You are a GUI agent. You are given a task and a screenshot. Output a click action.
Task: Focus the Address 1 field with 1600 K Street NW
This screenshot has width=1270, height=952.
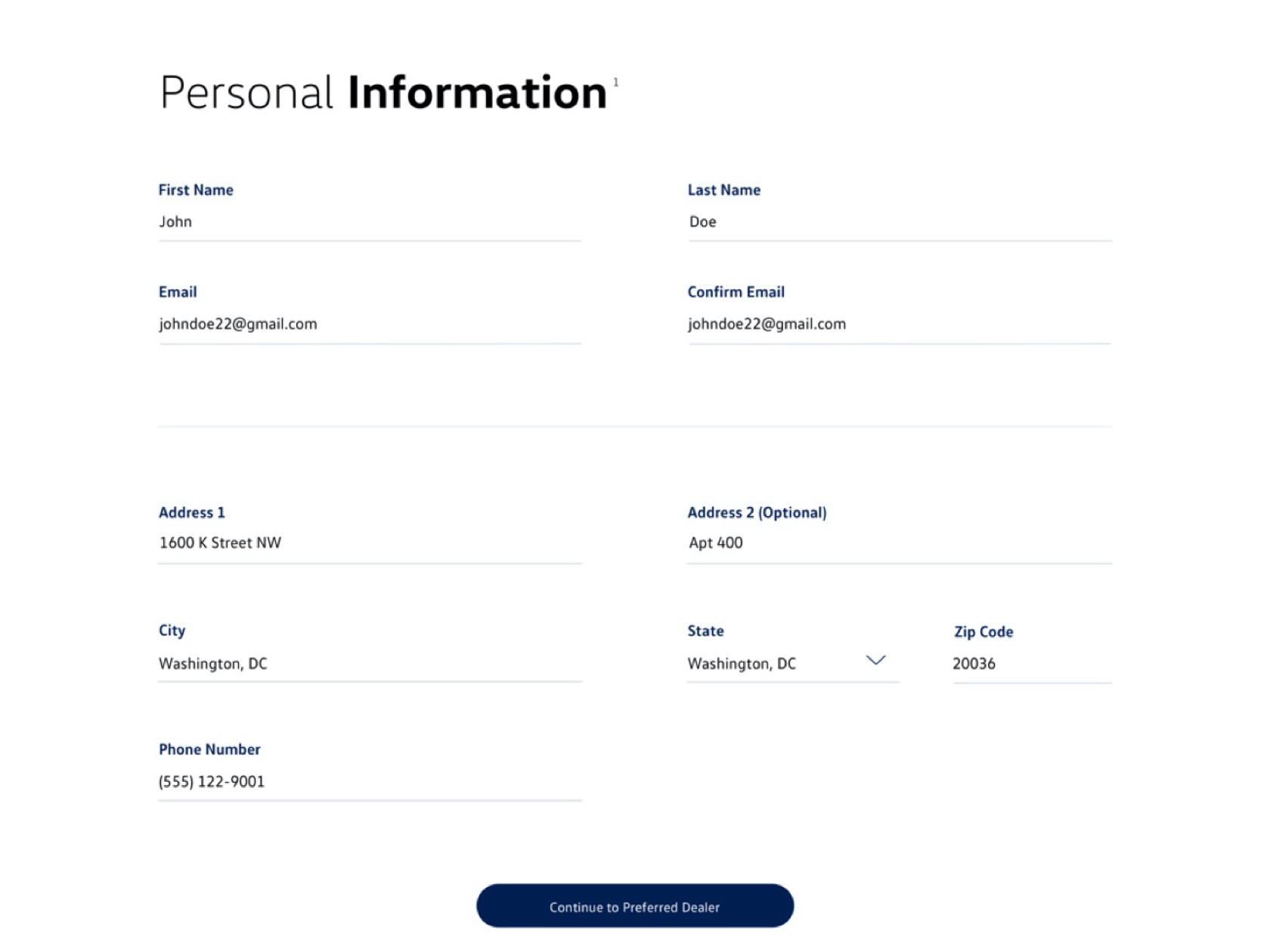coord(369,543)
